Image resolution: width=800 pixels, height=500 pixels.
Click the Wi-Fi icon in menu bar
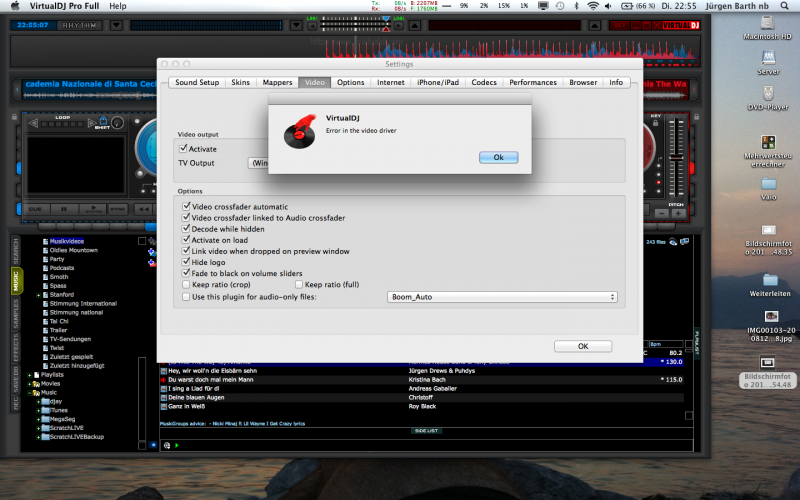(x=592, y=6)
